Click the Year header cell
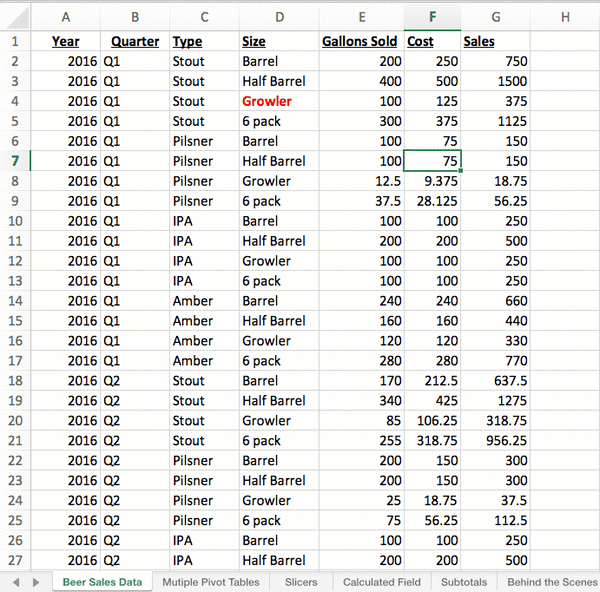This screenshot has width=600, height=592. tap(66, 41)
